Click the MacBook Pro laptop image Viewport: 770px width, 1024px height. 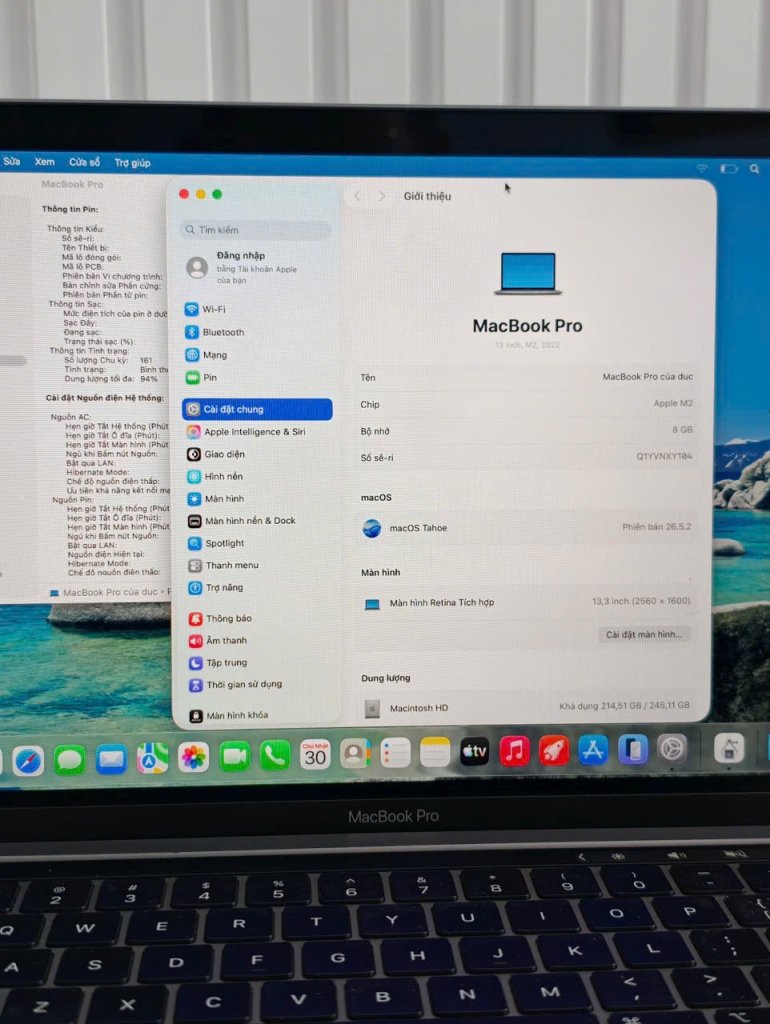[528, 274]
